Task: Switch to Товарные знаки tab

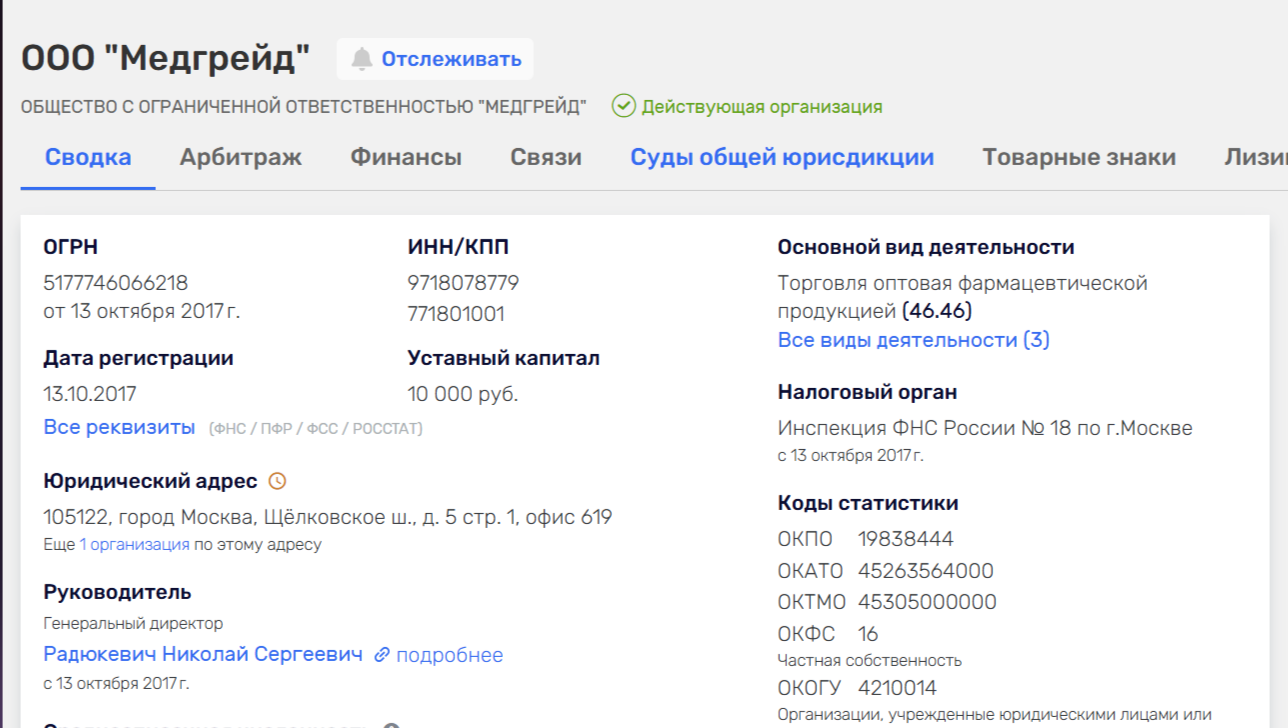Action: 1079,157
